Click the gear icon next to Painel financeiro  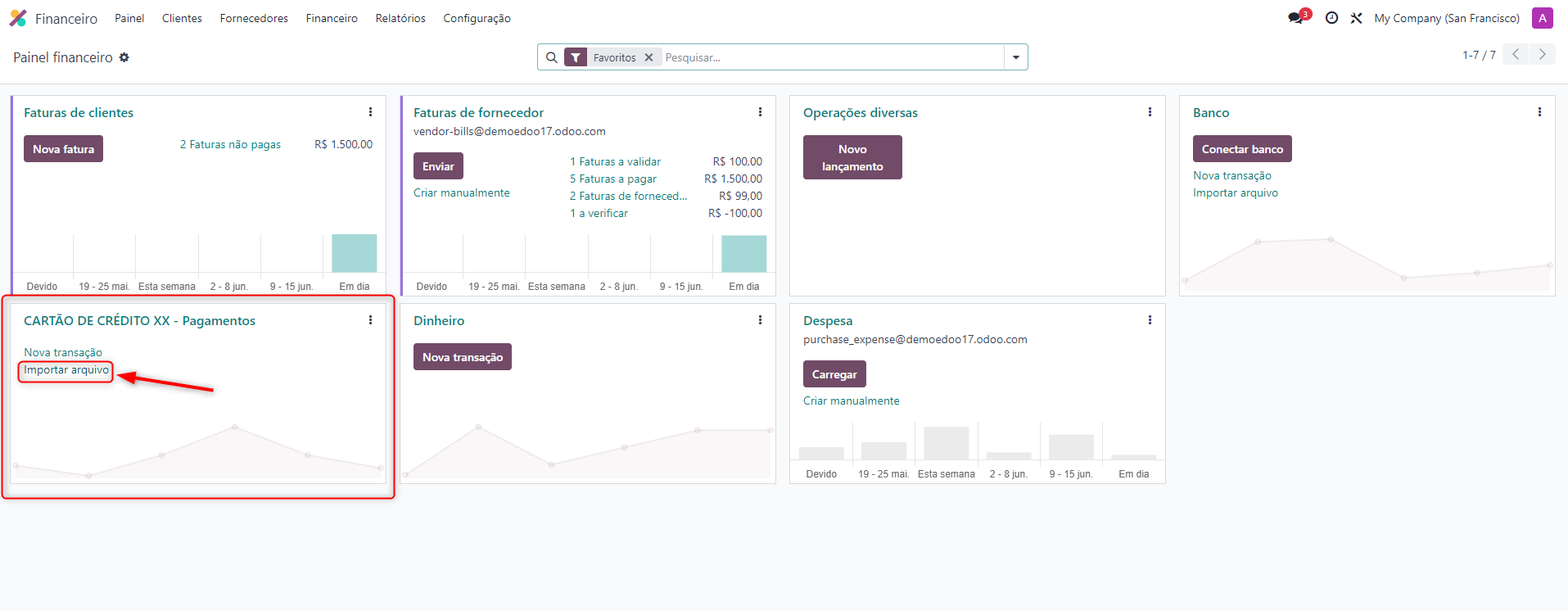coord(124,57)
